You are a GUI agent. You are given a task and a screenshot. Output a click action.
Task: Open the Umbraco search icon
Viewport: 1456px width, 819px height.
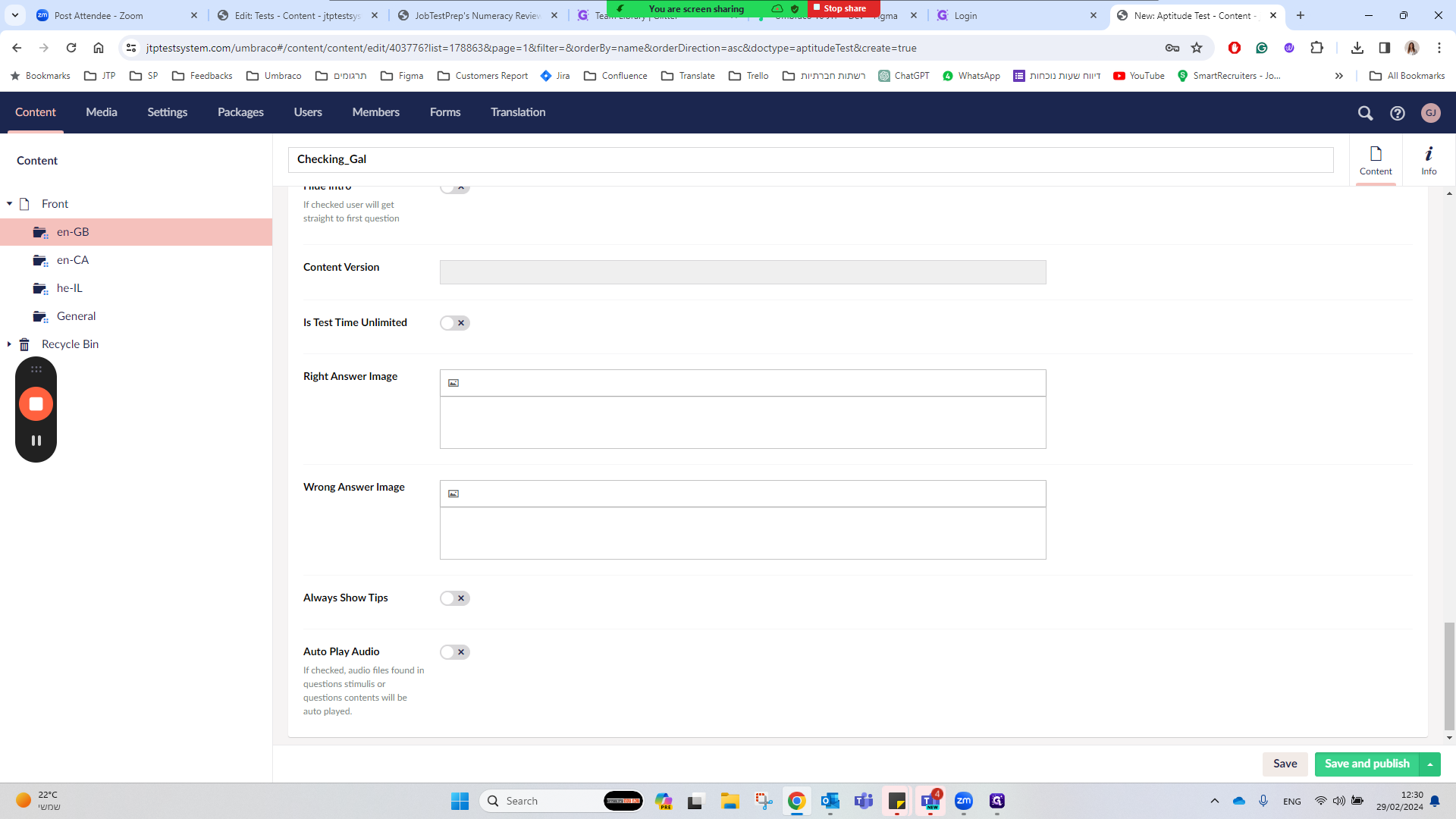[1365, 113]
